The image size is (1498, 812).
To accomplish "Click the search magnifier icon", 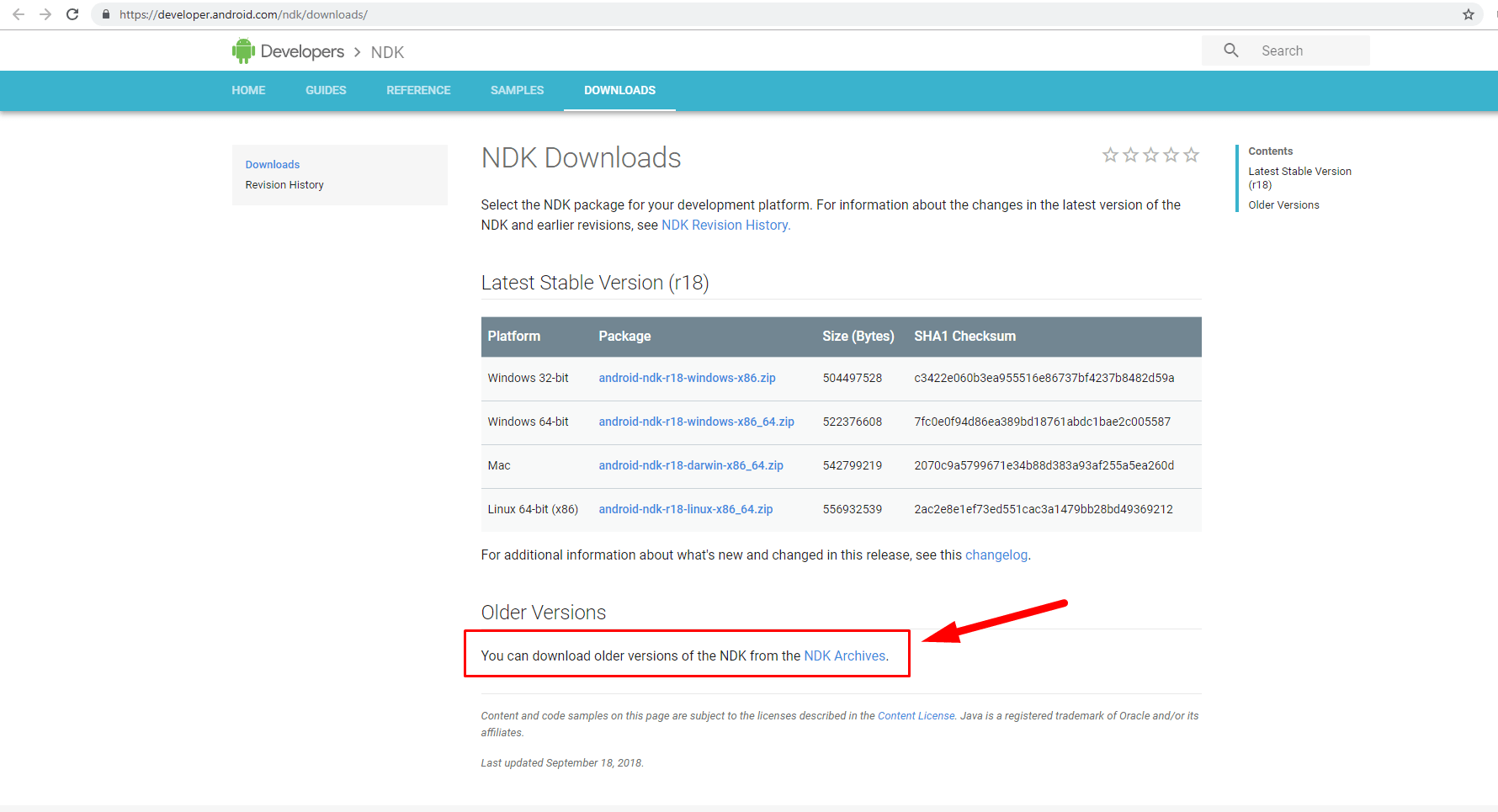I will (1231, 50).
